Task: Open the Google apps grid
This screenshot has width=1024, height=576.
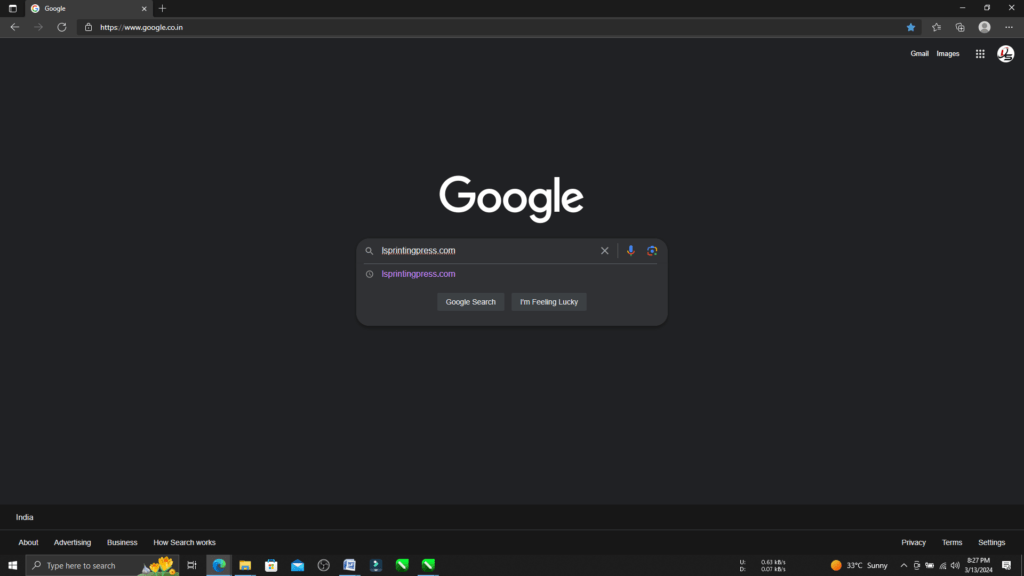Action: [980, 54]
